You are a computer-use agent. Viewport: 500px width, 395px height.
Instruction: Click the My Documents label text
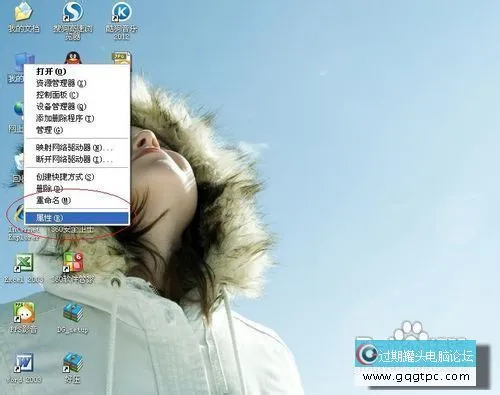click(x=24, y=29)
